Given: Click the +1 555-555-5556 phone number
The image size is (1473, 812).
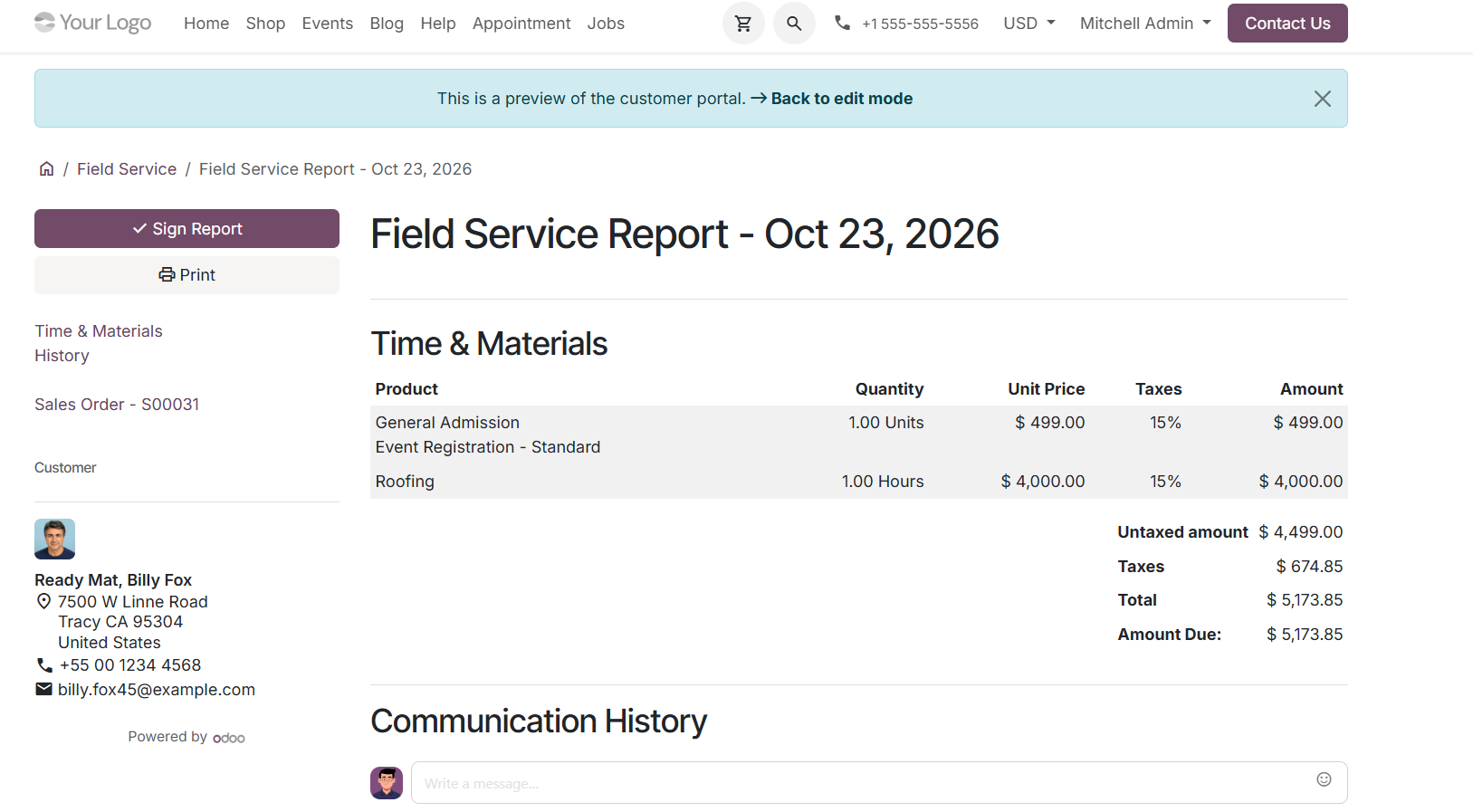Looking at the screenshot, I should 920,24.
